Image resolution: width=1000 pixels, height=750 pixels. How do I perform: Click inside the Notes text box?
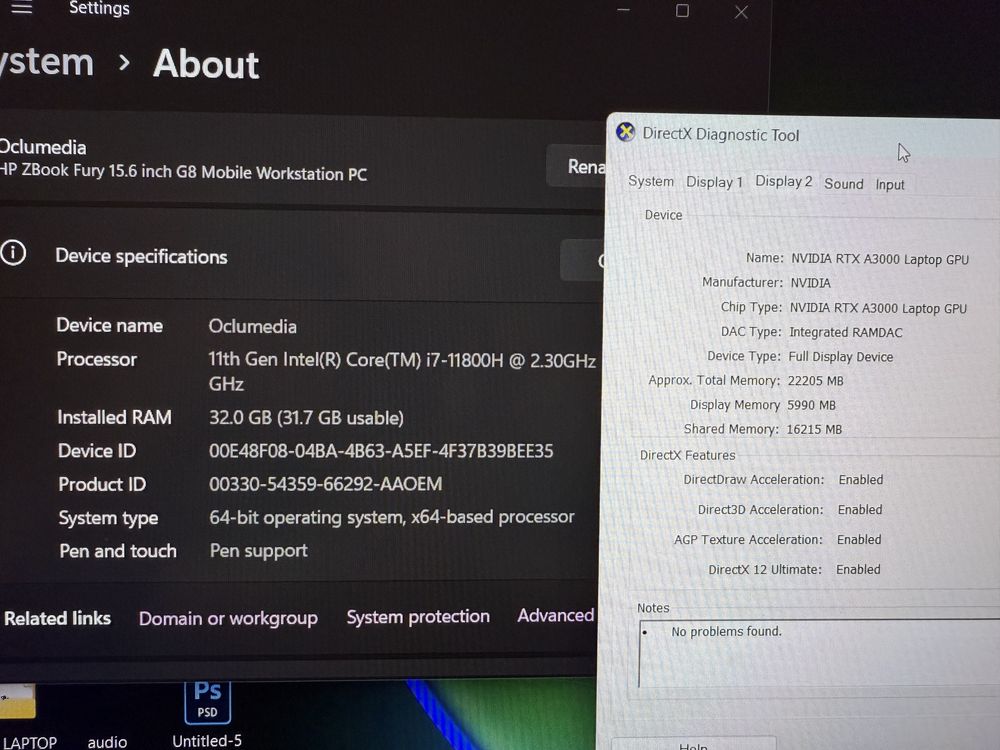tap(819, 653)
